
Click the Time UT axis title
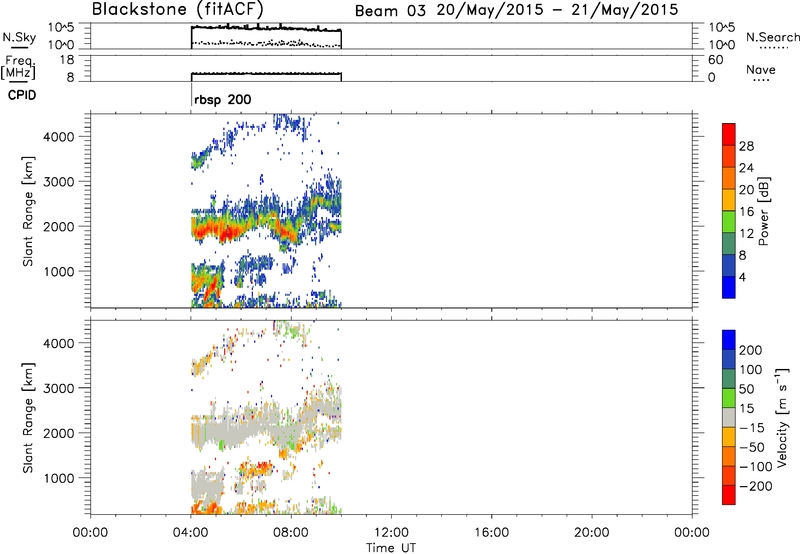click(x=391, y=547)
